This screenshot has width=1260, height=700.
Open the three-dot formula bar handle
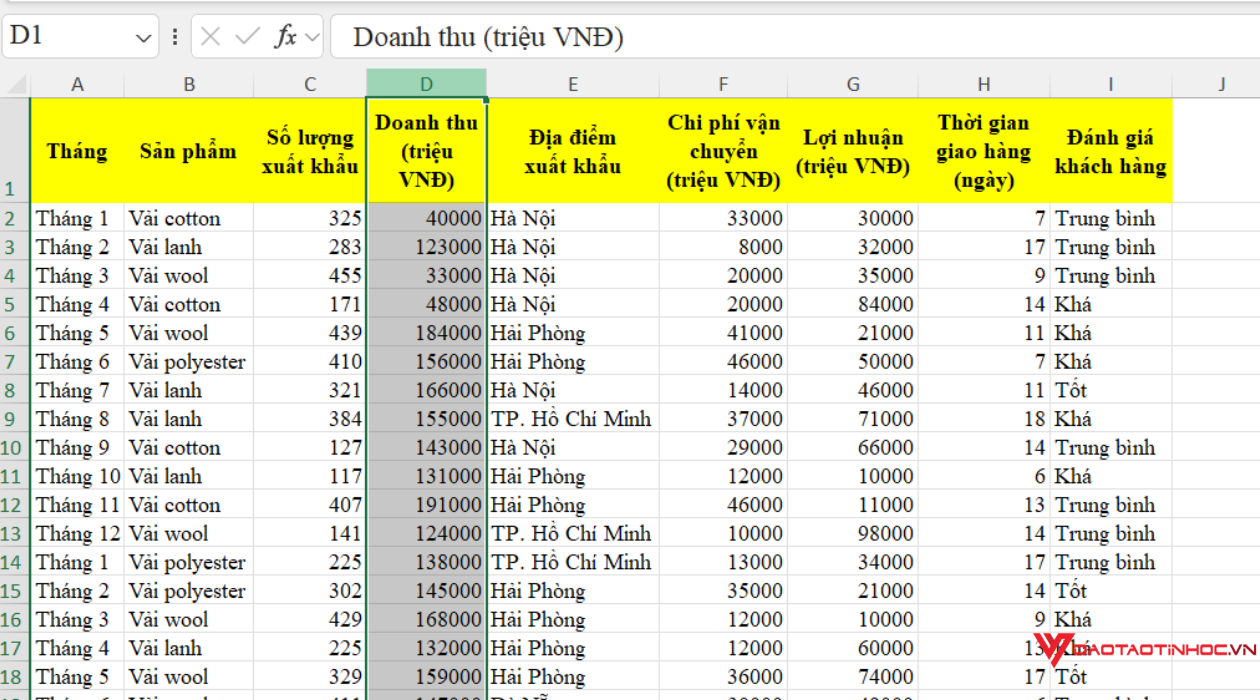(175, 37)
